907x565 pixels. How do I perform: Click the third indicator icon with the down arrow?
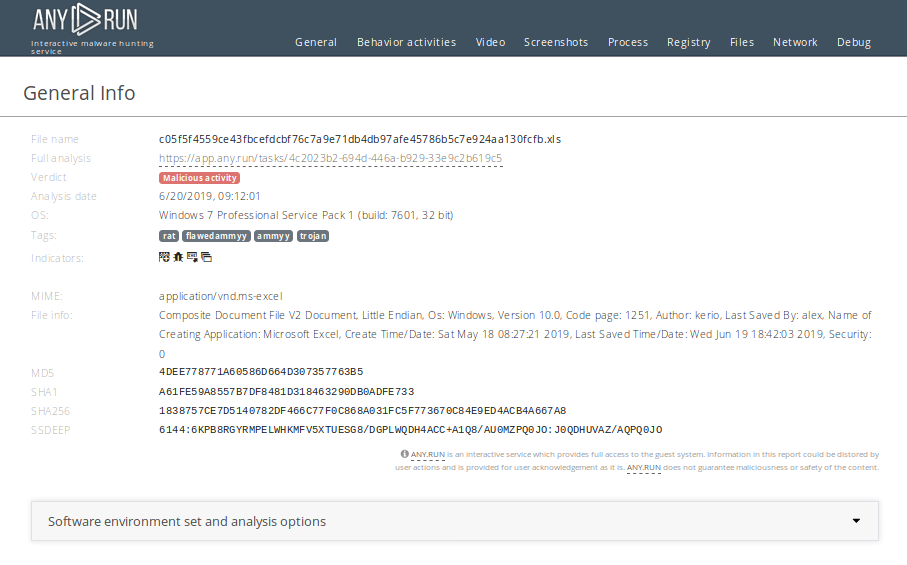pyautogui.click(x=192, y=257)
